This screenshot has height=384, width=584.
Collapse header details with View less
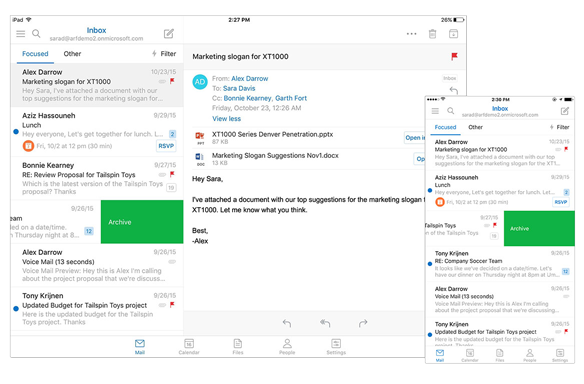226,119
